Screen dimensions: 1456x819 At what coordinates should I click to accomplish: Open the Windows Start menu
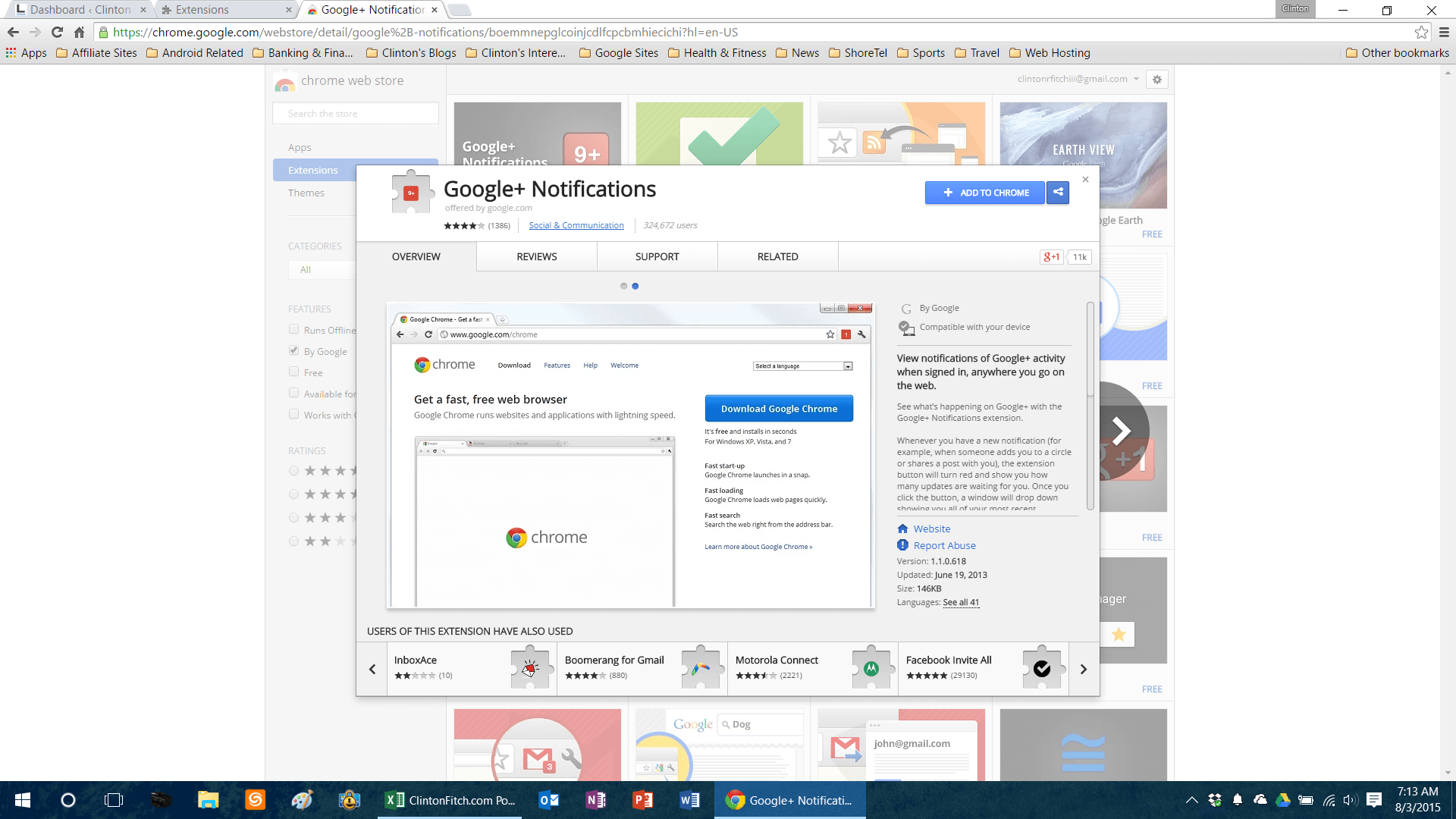[x=23, y=800]
